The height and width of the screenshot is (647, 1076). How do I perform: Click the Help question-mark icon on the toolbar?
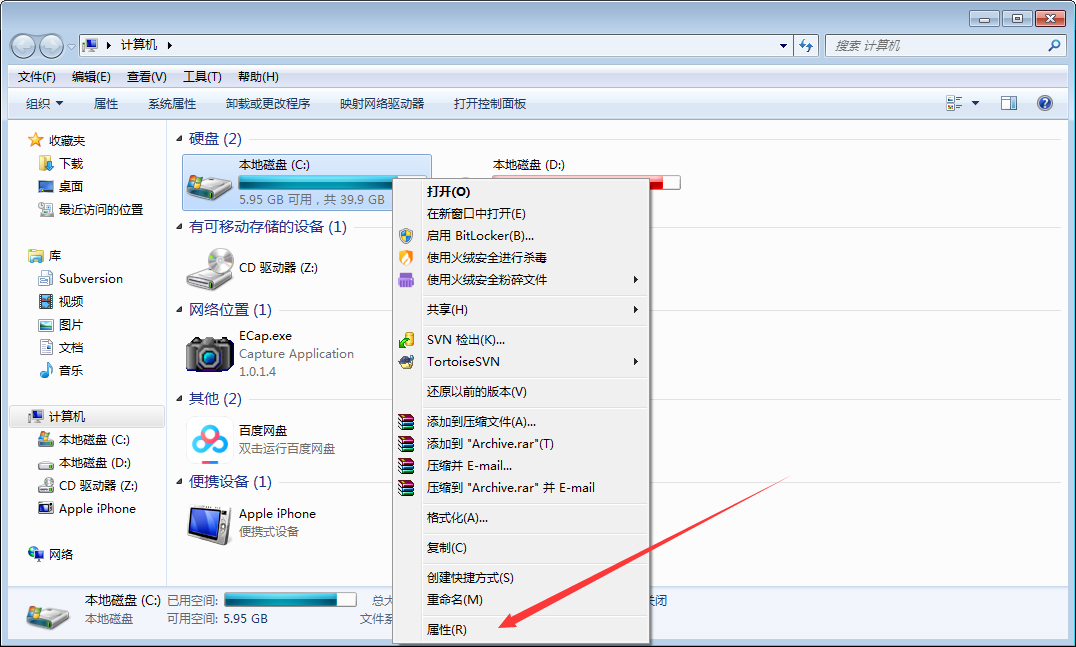pyautogui.click(x=1045, y=102)
